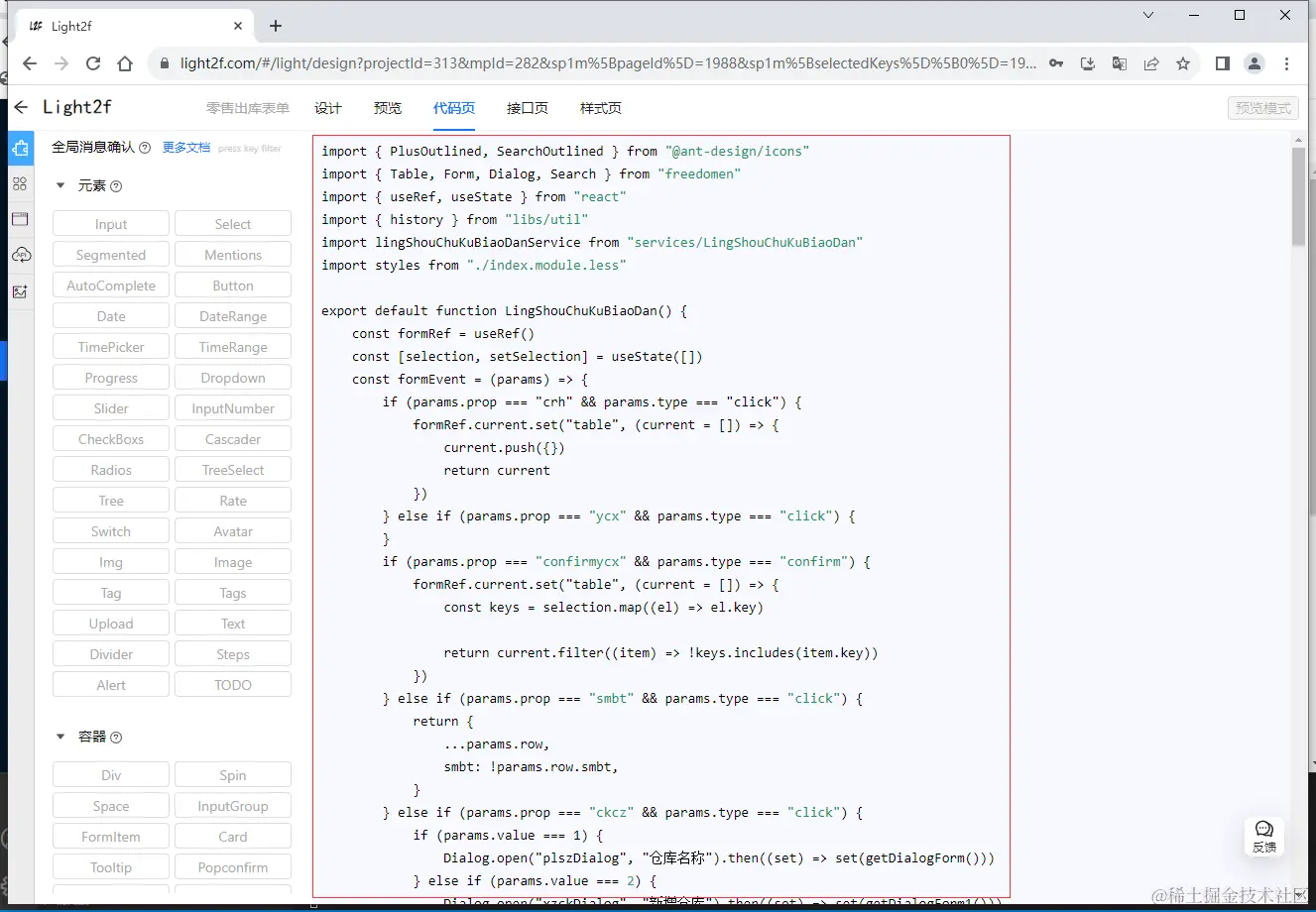Click the Popconfirm container button
Screen dimensions: 1316x912
tap(233, 867)
